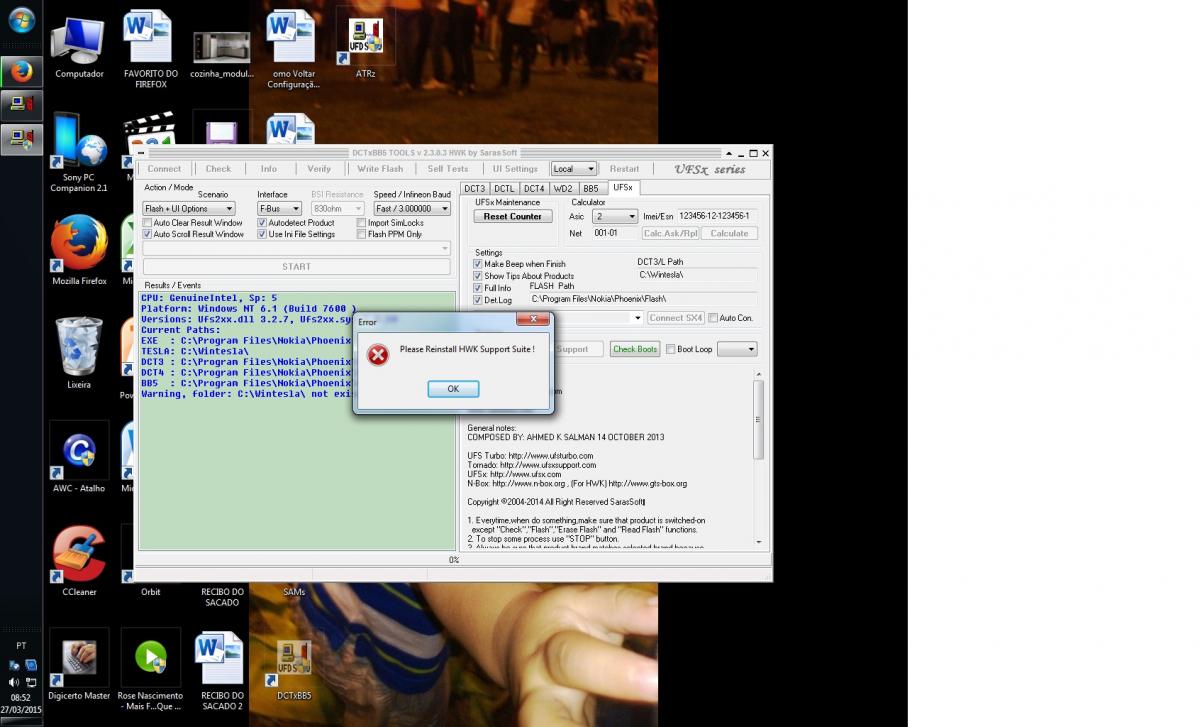Switch to the DCT4 tab

(x=534, y=188)
